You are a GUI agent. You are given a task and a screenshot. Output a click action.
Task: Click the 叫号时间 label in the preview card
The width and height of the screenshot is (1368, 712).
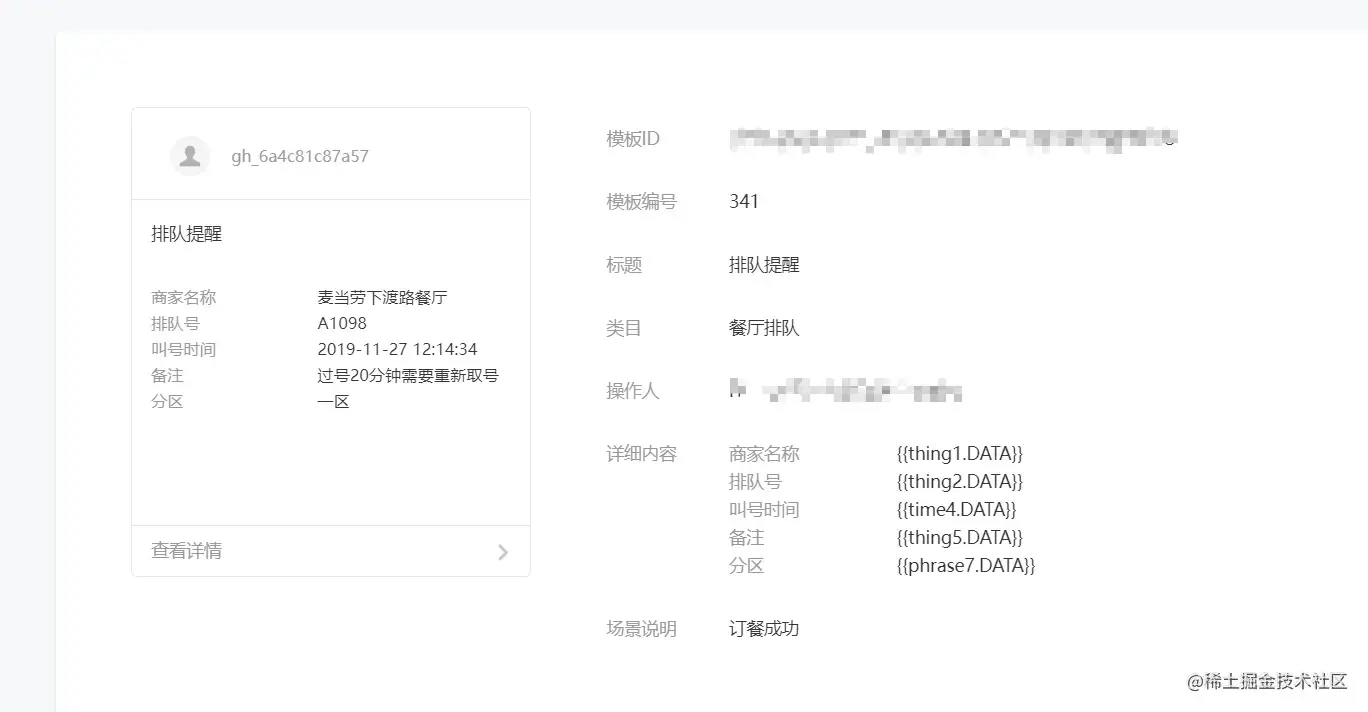184,349
